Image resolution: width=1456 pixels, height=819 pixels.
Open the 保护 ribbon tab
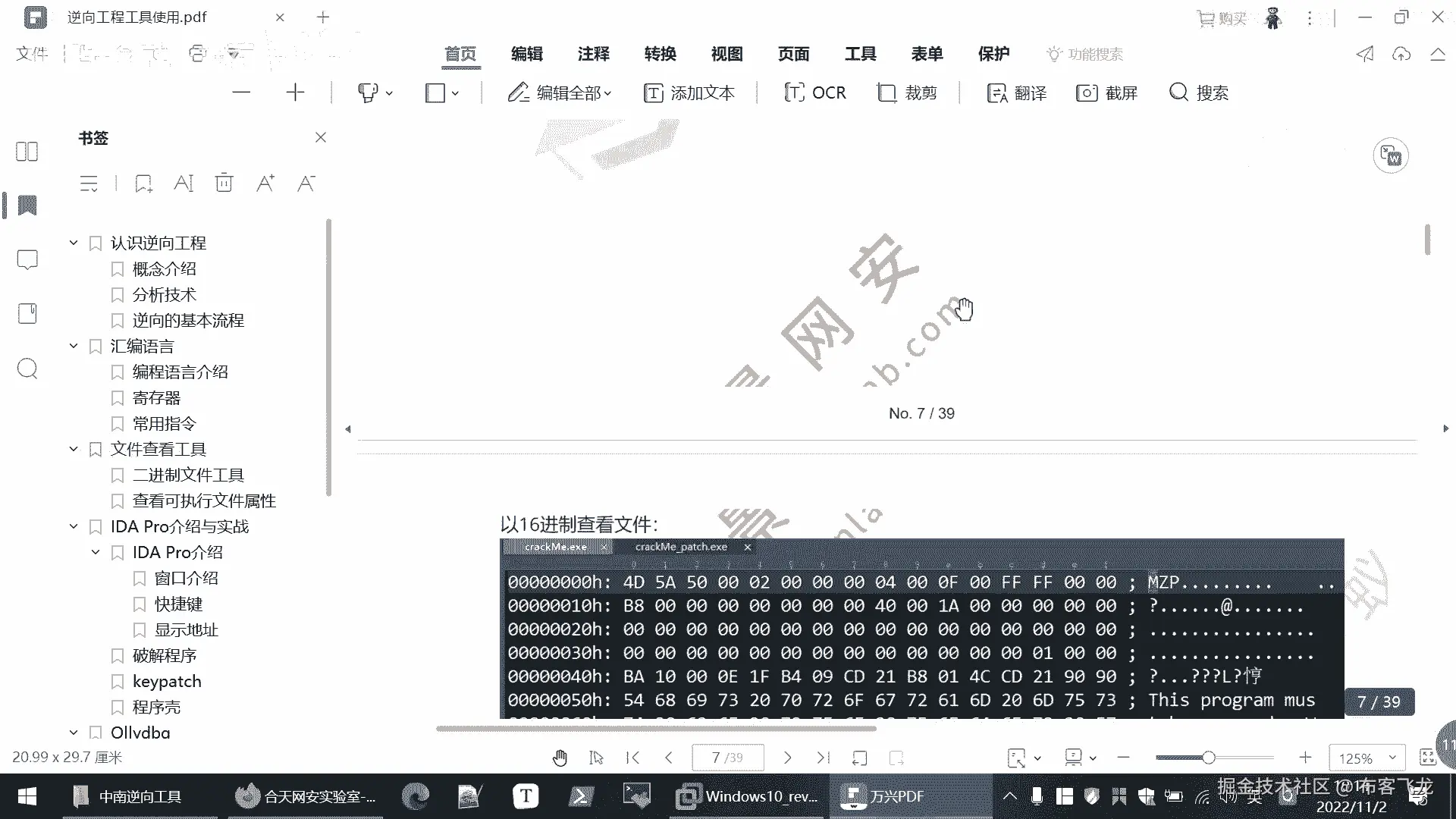(x=993, y=54)
